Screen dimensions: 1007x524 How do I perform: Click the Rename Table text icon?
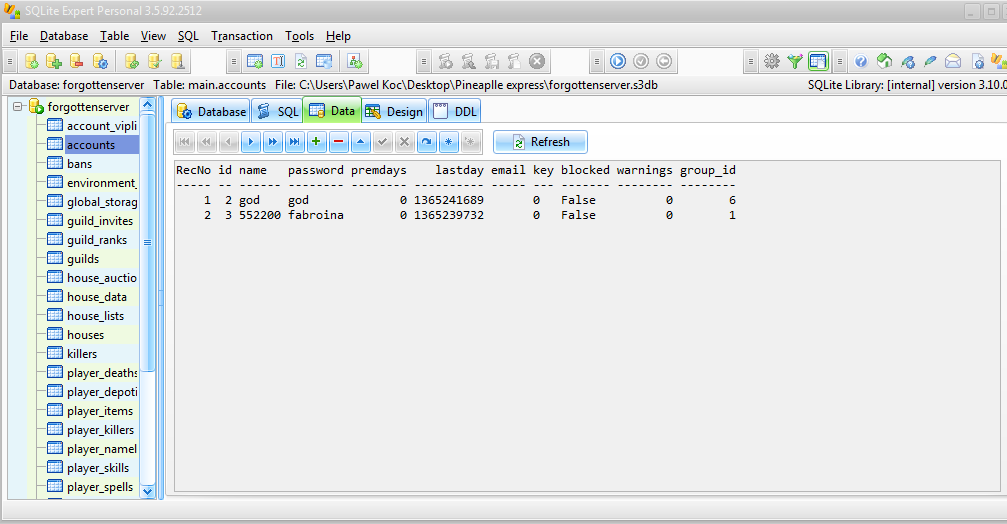[x=278, y=61]
